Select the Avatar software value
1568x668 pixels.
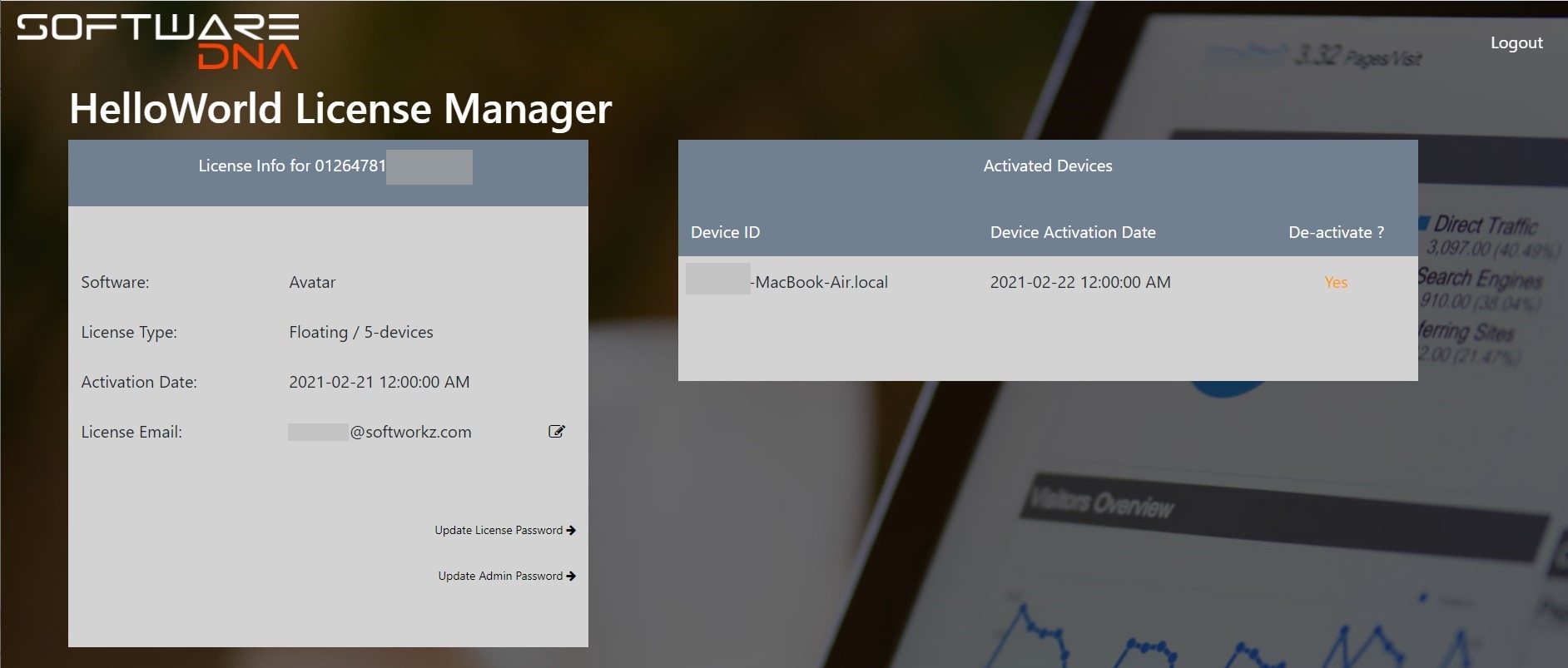[312, 282]
